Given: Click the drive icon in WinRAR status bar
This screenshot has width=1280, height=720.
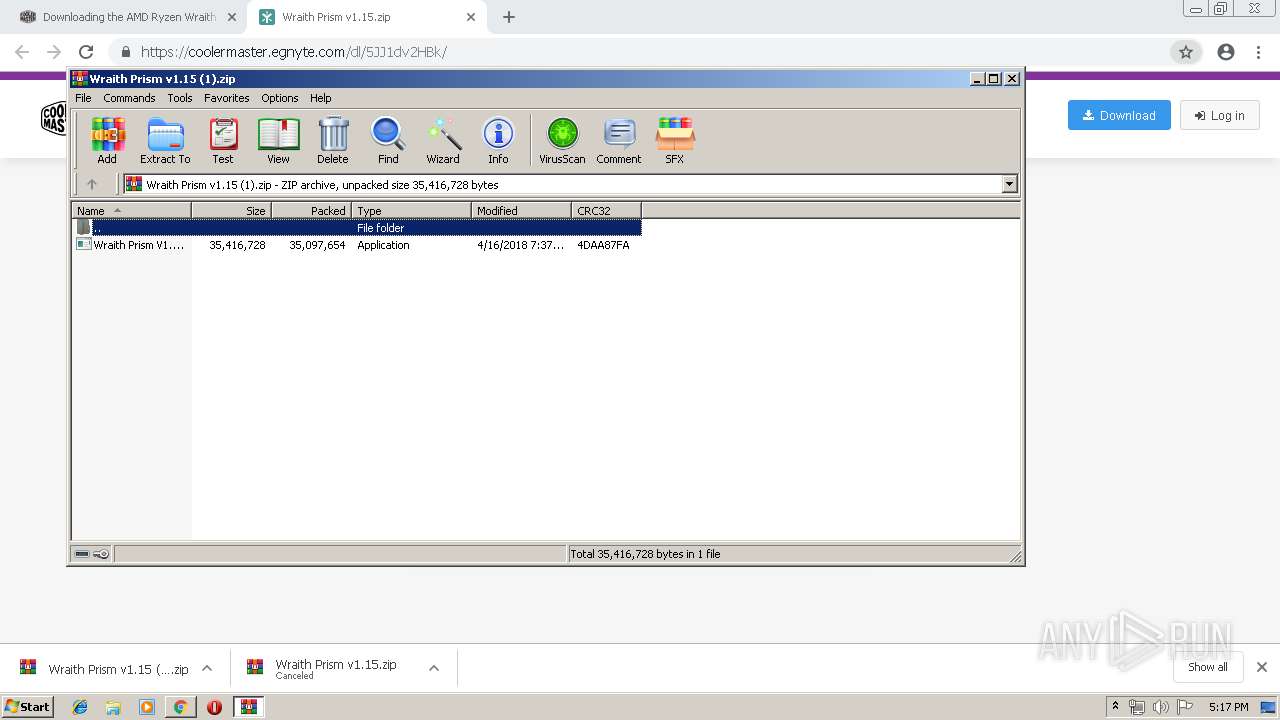Looking at the screenshot, I should pos(83,554).
